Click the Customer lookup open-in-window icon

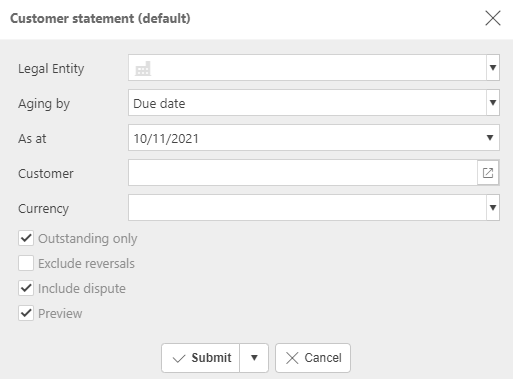point(488,173)
